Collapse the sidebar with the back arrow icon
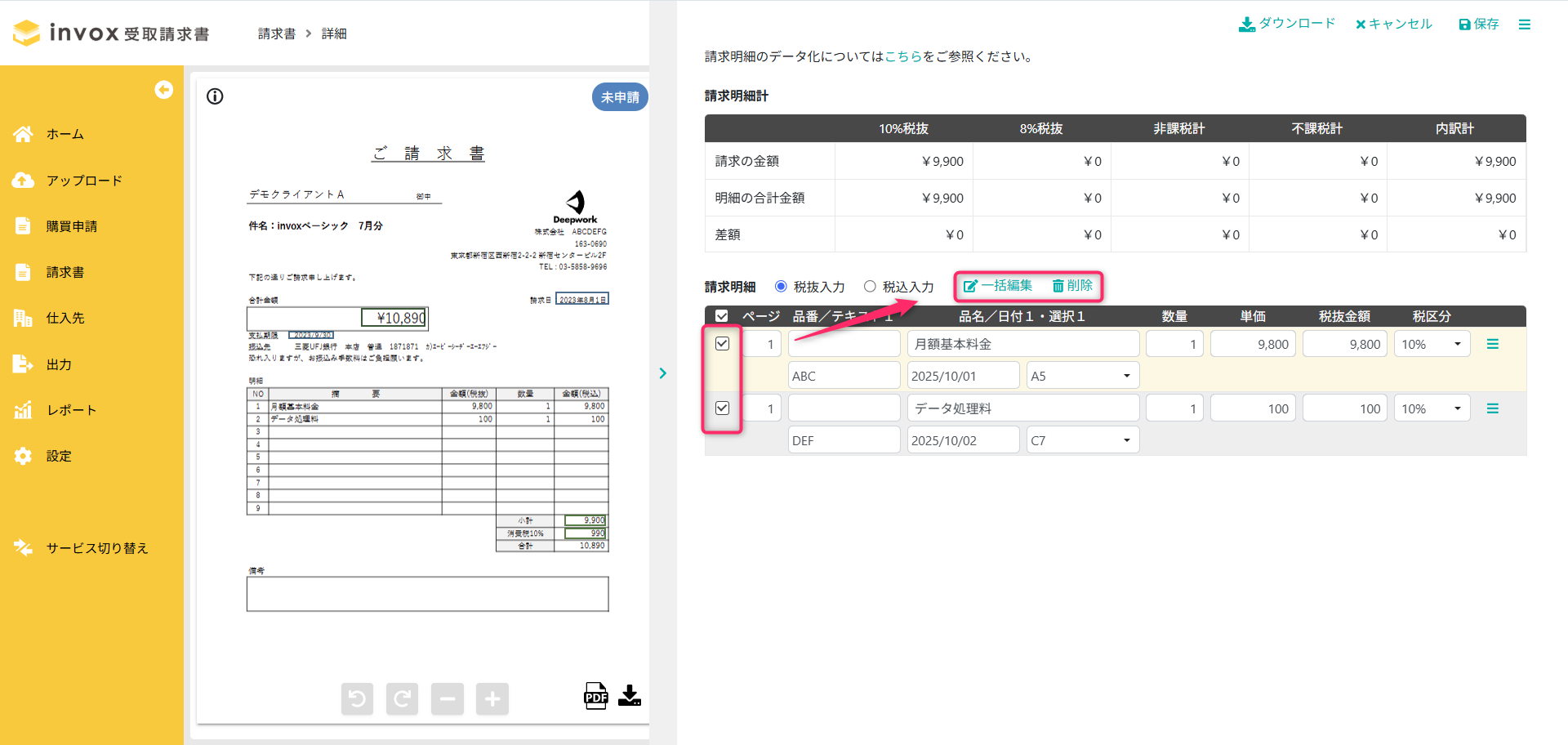This screenshot has width=1568, height=745. point(163,90)
